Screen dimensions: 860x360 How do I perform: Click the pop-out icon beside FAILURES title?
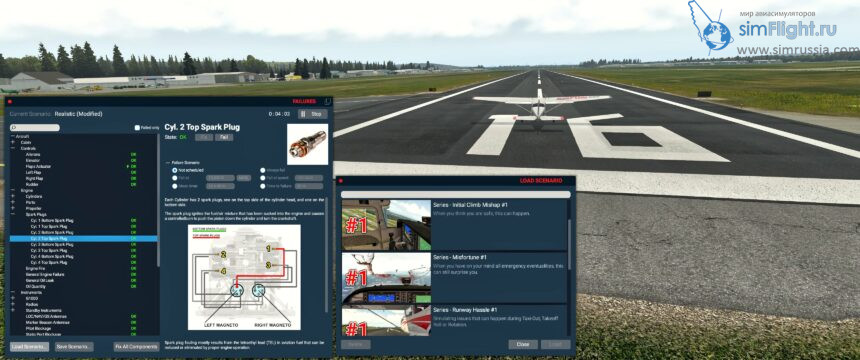point(327,102)
